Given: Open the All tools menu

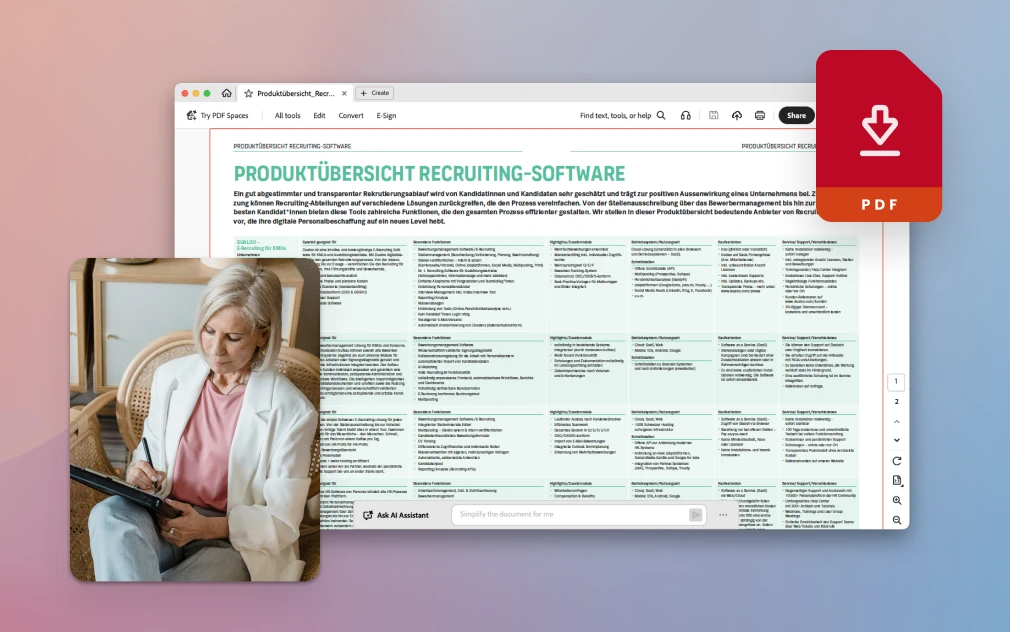Looking at the screenshot, I should tap(287, 115).
